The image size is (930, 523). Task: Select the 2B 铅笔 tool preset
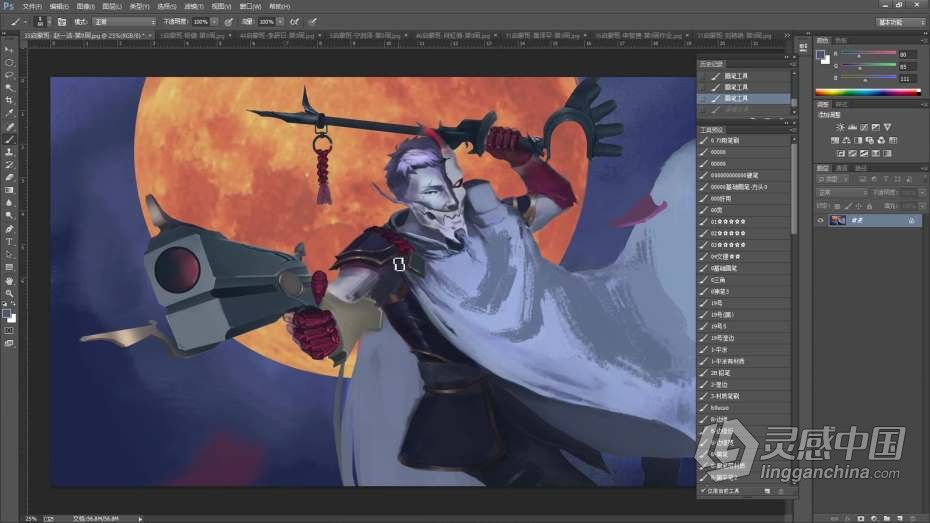click(745, 373)
